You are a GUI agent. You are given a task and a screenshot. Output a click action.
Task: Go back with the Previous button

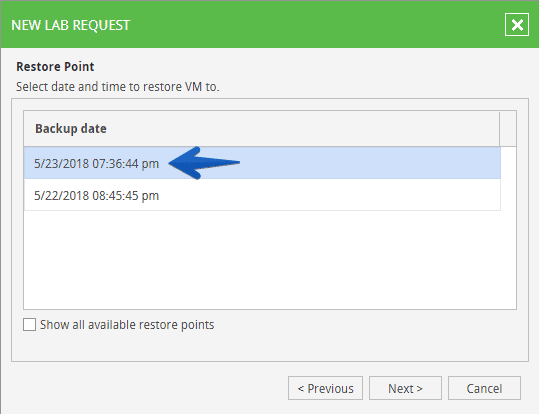coord(325,388)
